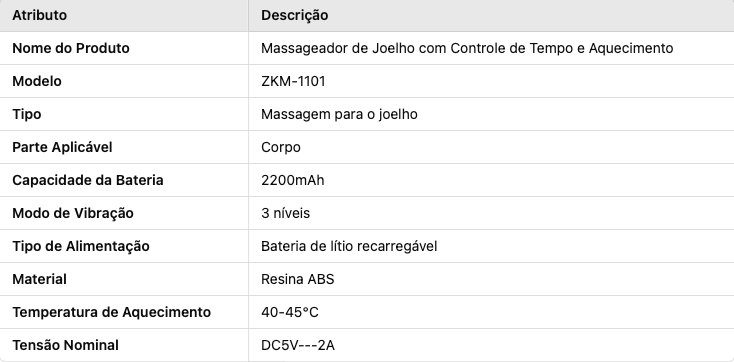734x362 pixels.
Task: Select the Capacidade da Bateria label
Action: point(88,180)
